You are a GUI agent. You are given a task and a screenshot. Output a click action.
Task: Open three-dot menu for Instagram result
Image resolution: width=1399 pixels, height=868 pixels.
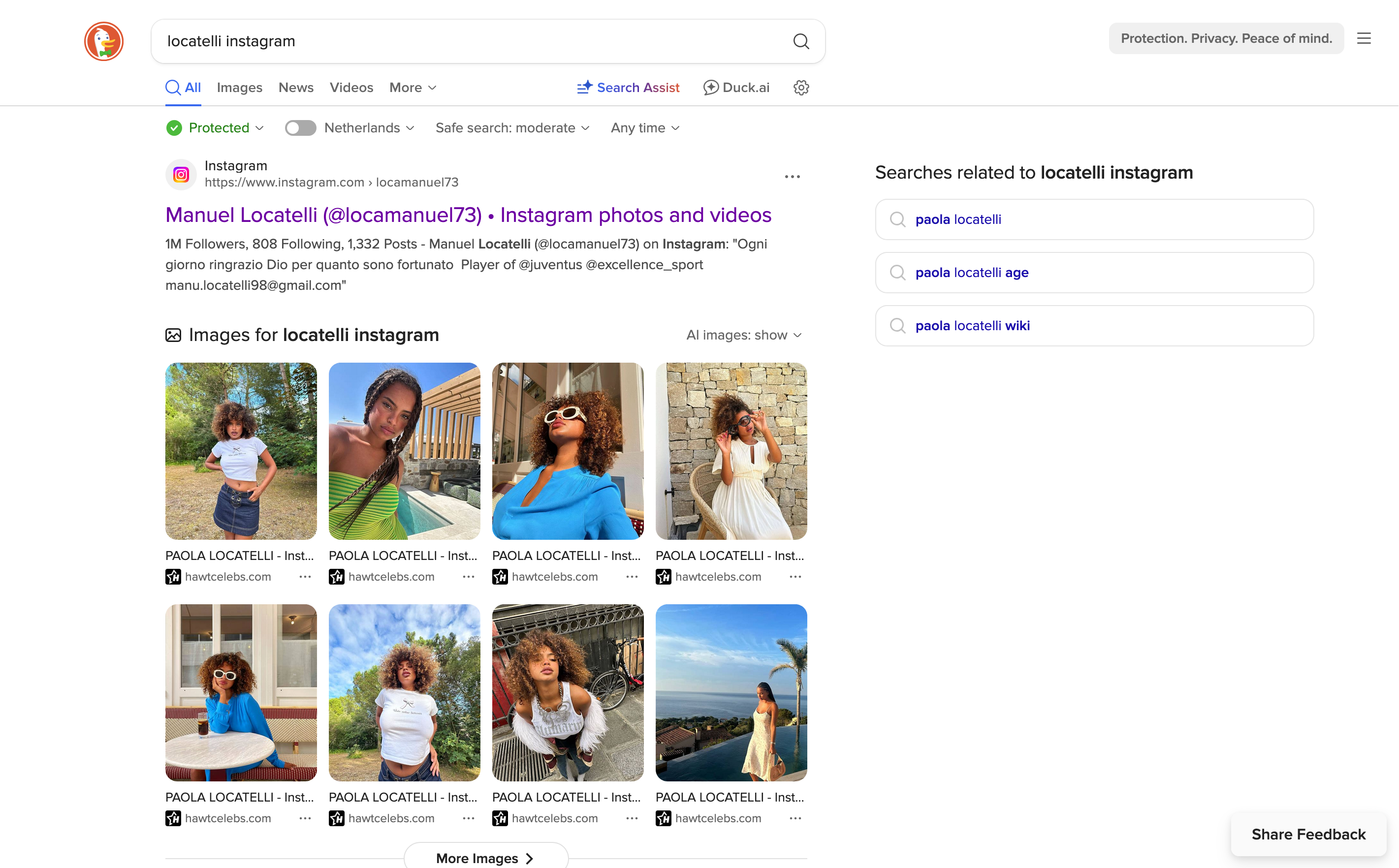coord(792,177)
